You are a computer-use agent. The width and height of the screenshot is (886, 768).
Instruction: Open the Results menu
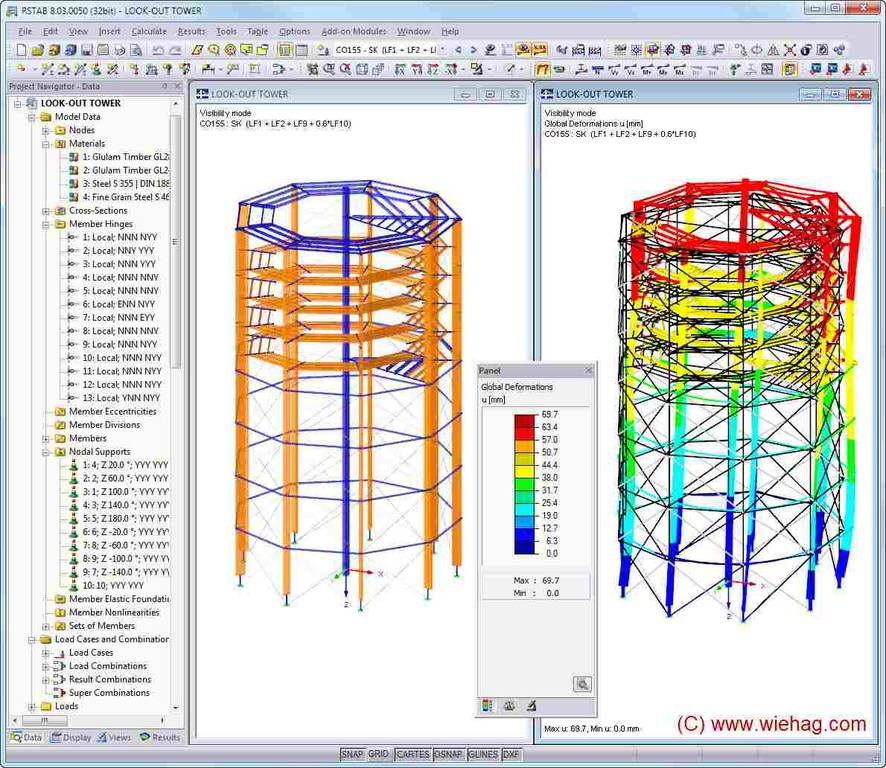coord(192,32)
